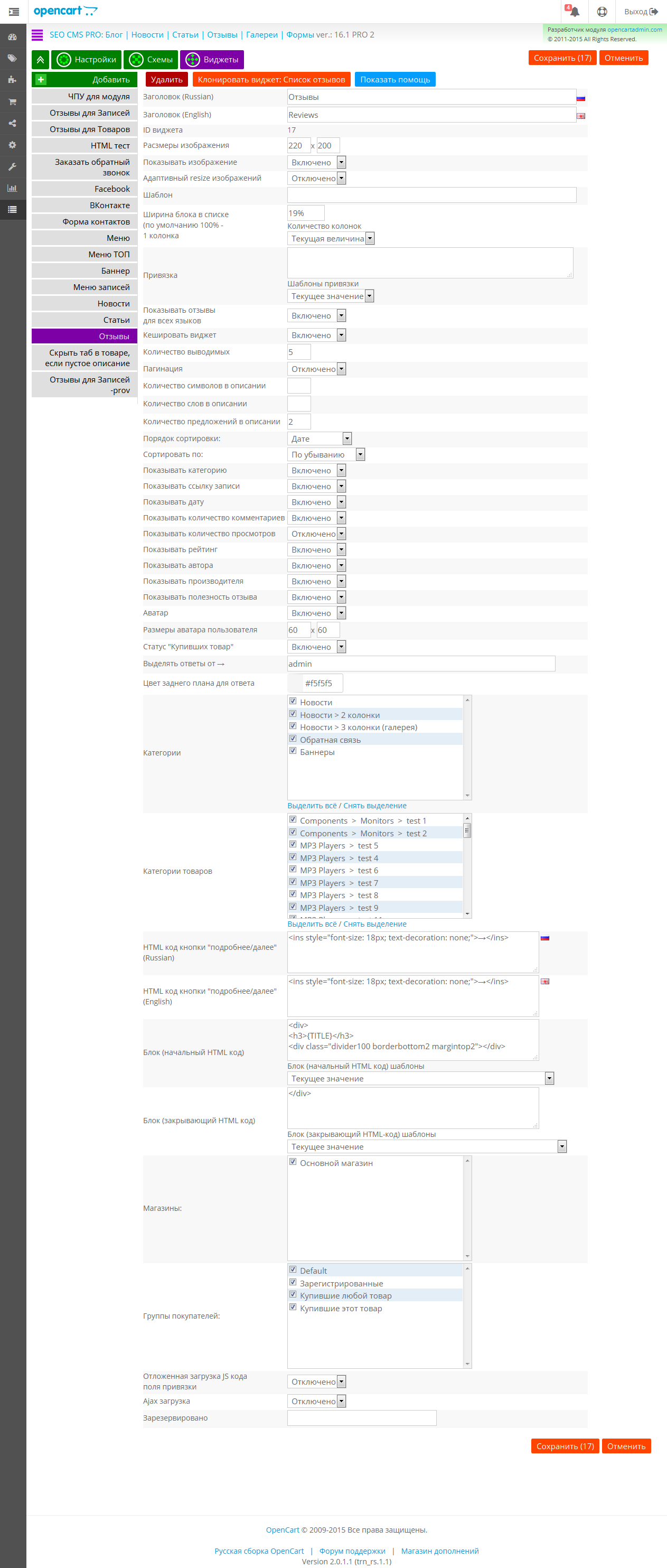Toggle the hamburger menu in top bar
The width and height of the screenshot is (667, 1568).
pyautogui.click(x=13, y=12)
